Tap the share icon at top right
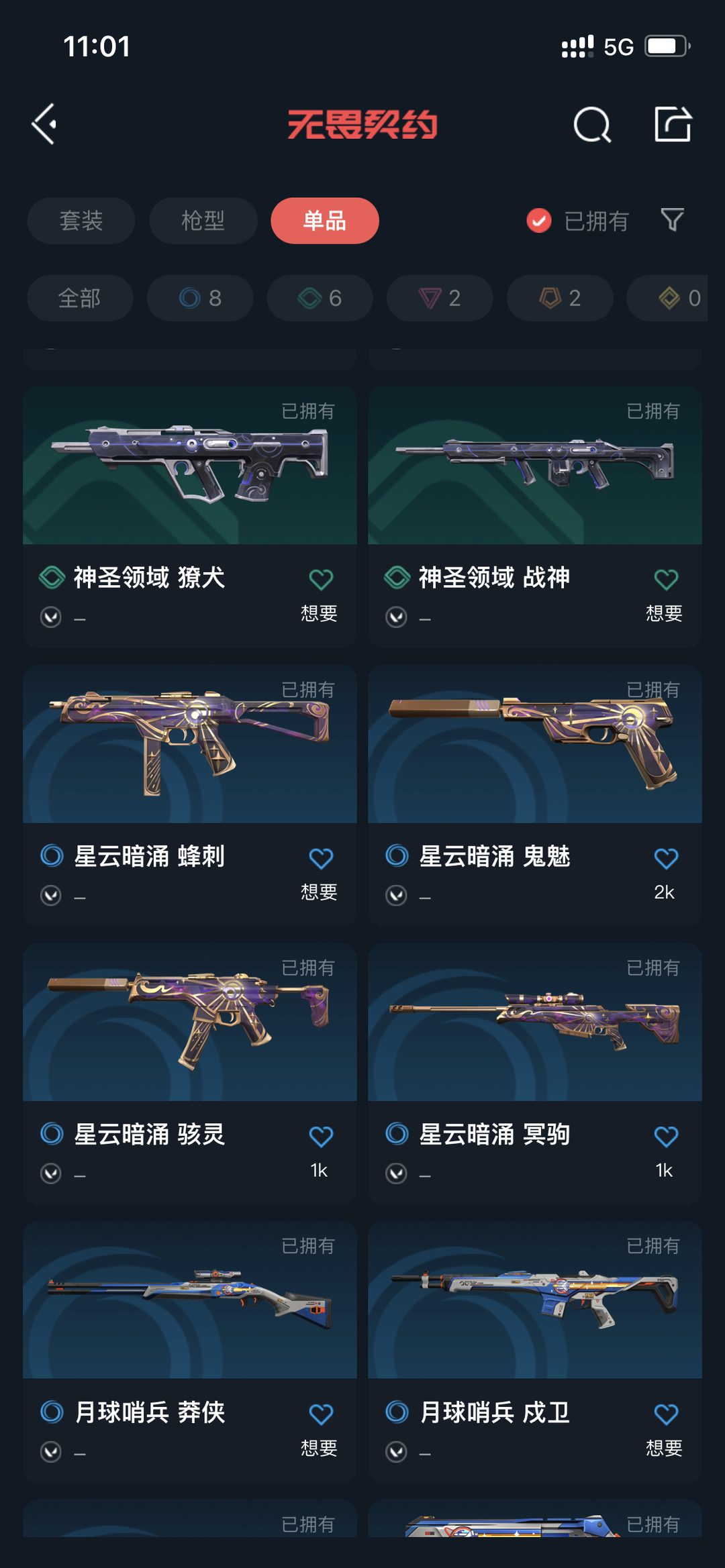725x1568 pixels. (x=673, y=124)
